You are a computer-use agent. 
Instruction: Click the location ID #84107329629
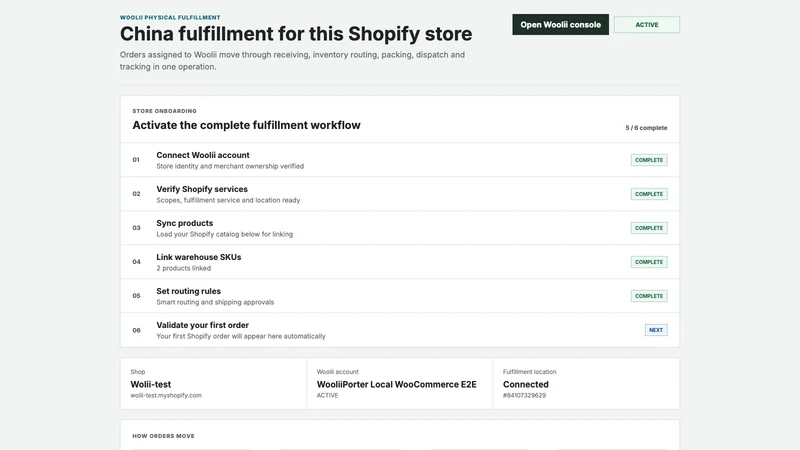(x=524, y=395)
